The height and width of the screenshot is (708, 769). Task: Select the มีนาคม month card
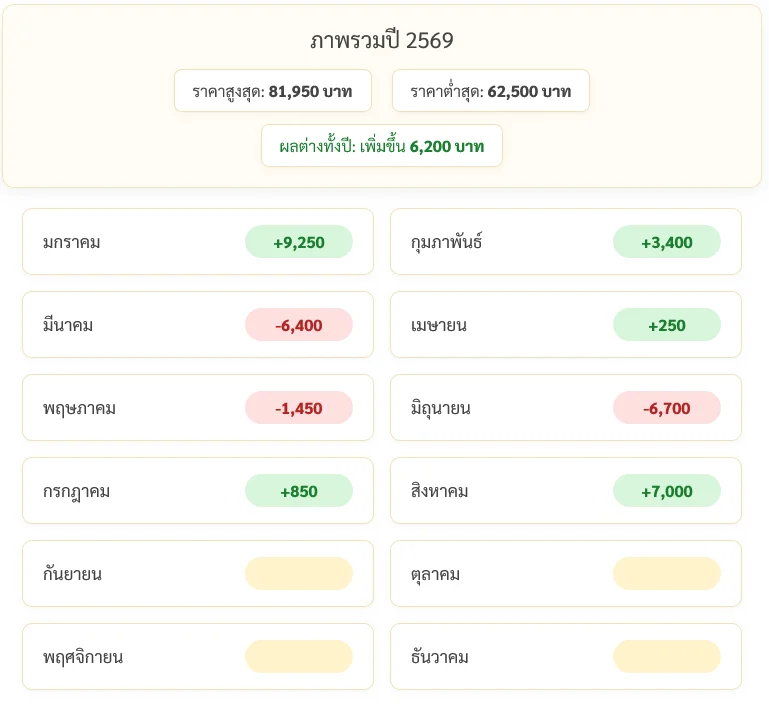point(198,325)
